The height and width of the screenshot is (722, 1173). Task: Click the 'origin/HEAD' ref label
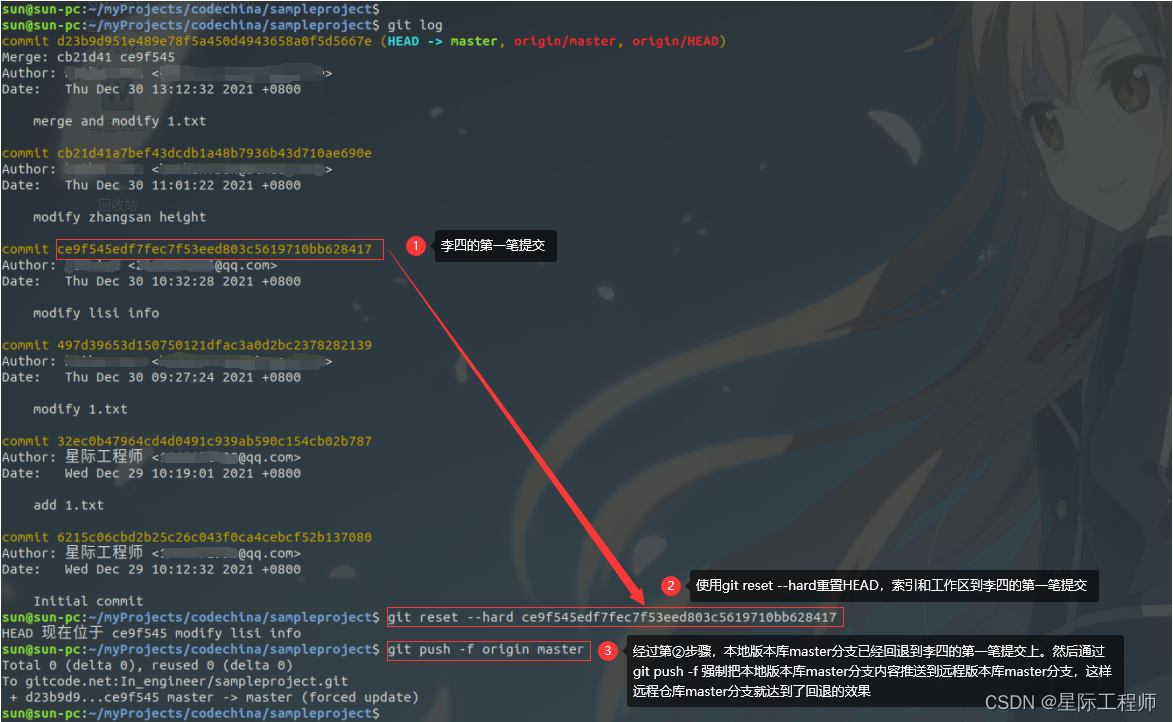point(675,41)
